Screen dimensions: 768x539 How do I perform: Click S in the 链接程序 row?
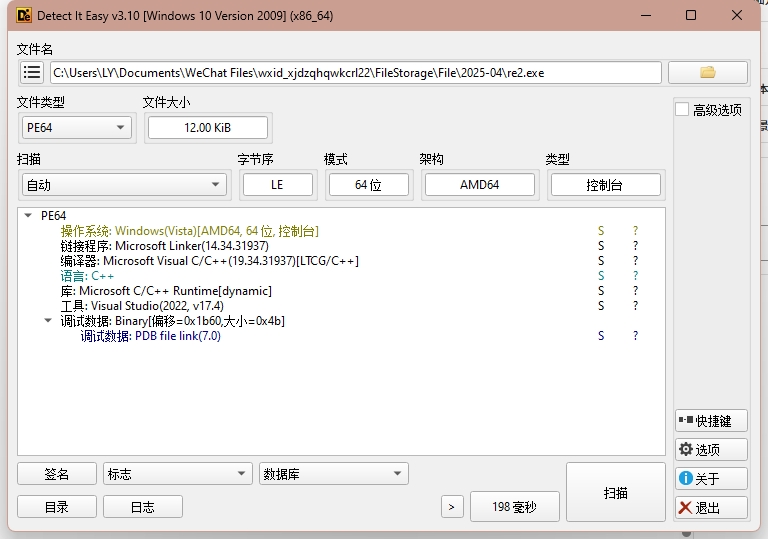(x=601, y=246)
